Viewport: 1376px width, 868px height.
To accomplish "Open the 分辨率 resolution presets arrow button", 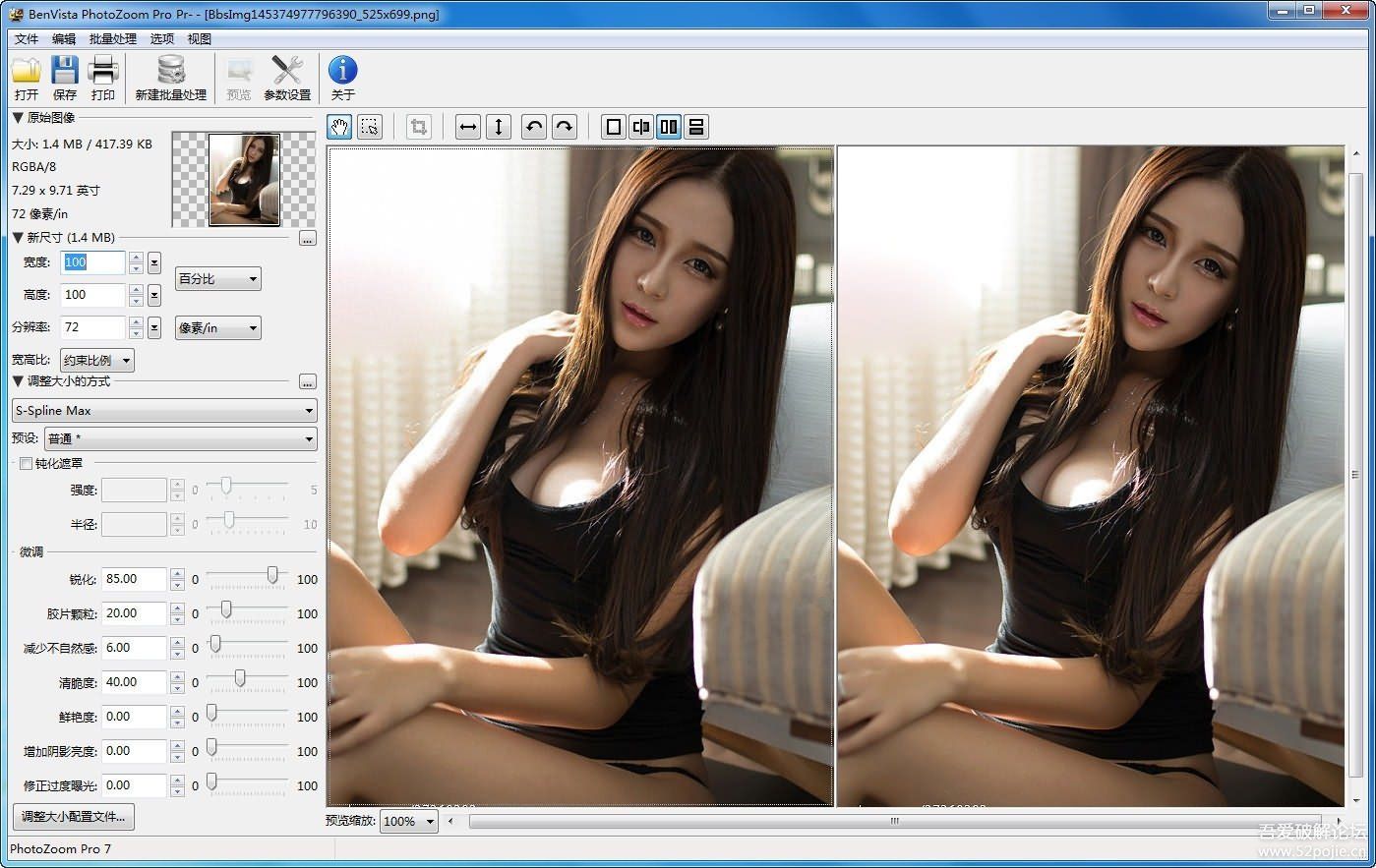I will point(154,327).
